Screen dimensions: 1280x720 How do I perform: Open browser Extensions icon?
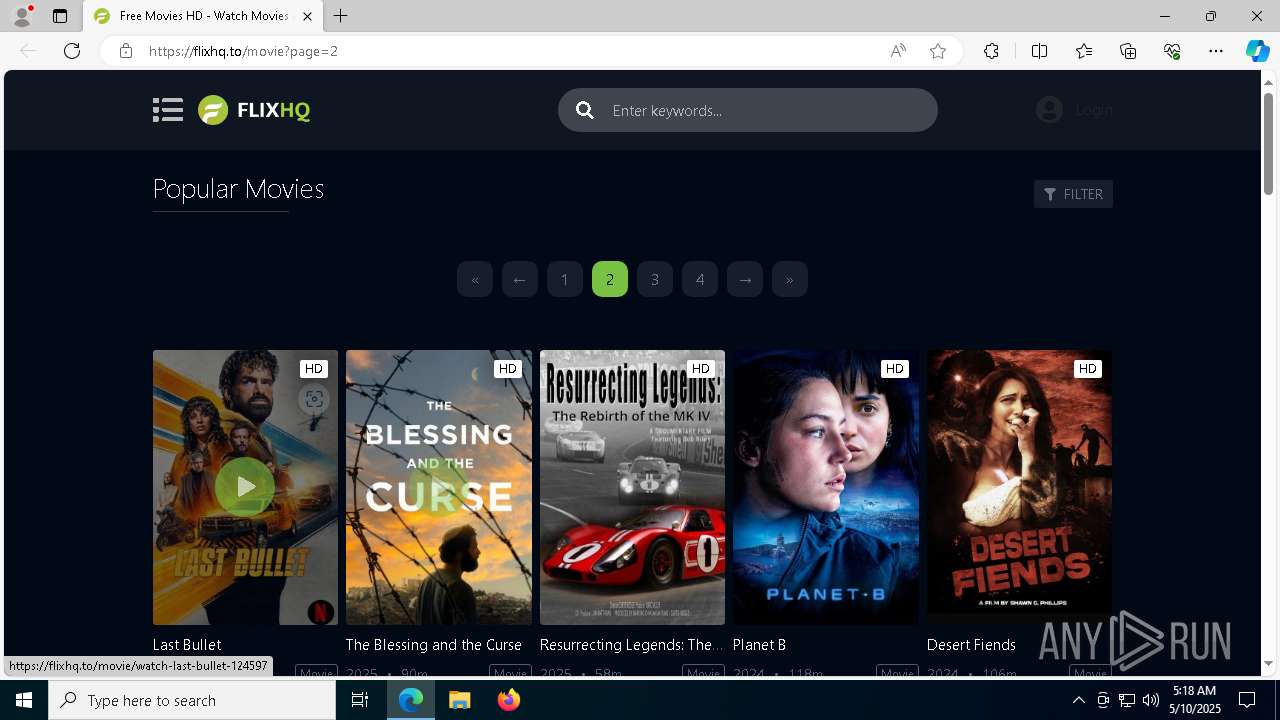point(991,51)
